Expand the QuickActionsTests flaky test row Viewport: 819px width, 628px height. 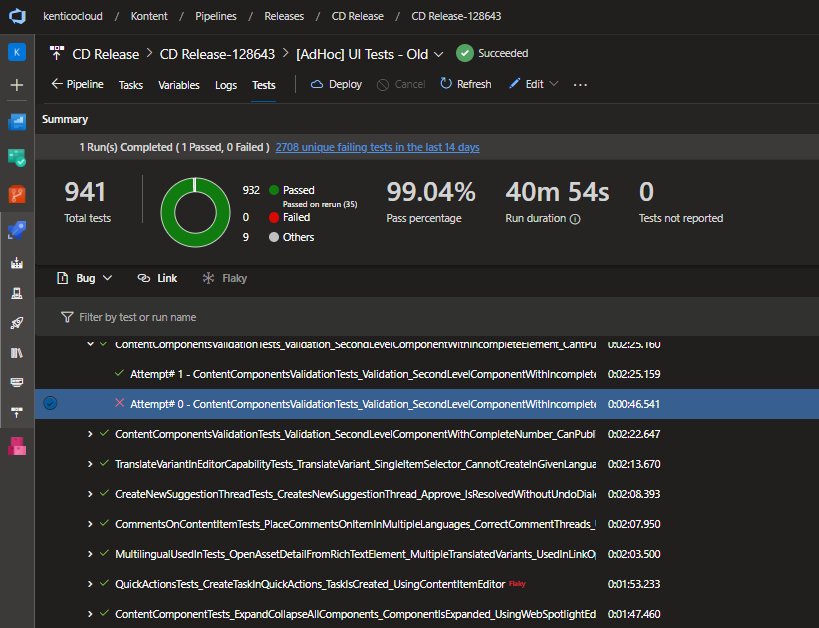click(90, 584)
